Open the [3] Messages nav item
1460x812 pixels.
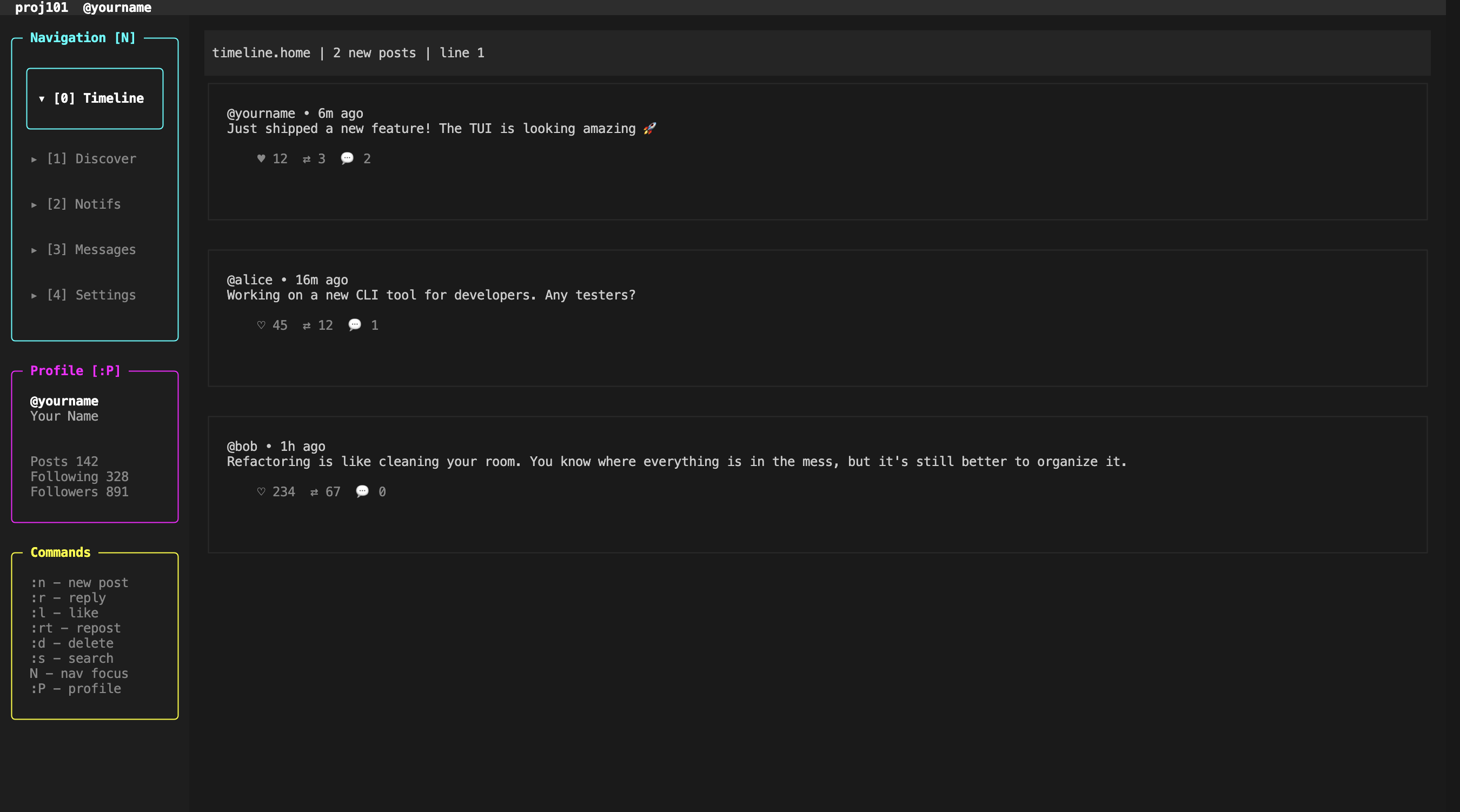point(91,250)
